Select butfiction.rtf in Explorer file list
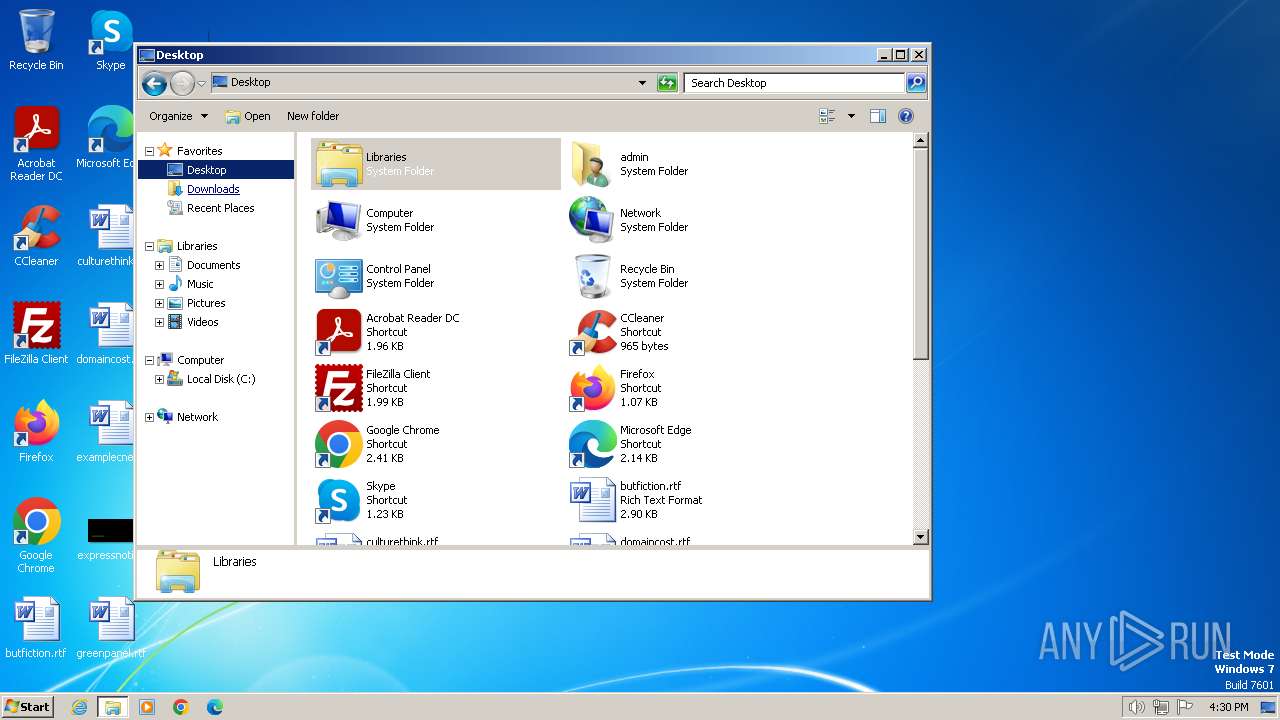This screenshot has width=1280, height=720. pos(592,500)
